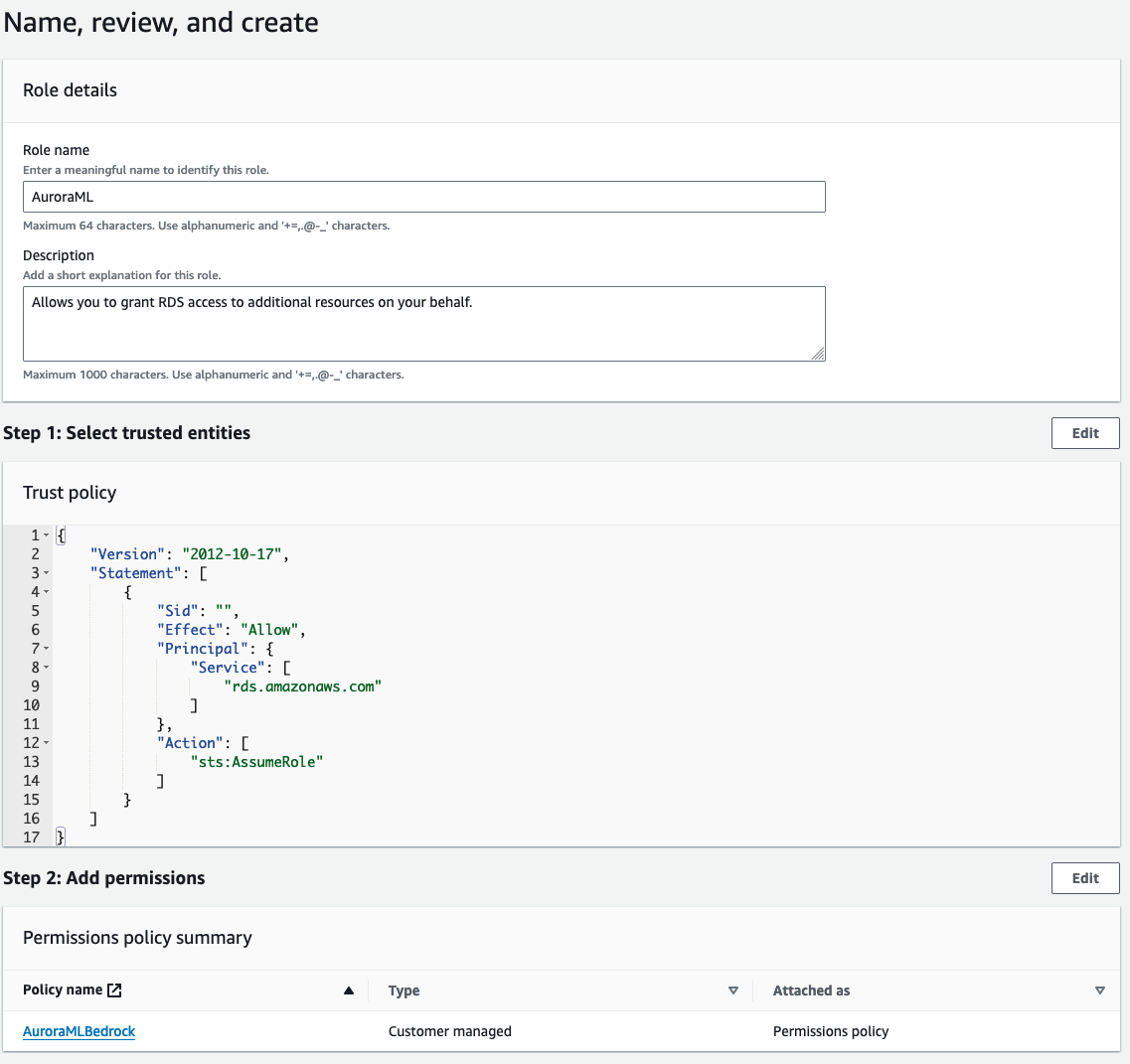Viewport: 1130px width, 1064px height.
Task: Fold the statement object at line 4
Action: click(x=47, y=592)
